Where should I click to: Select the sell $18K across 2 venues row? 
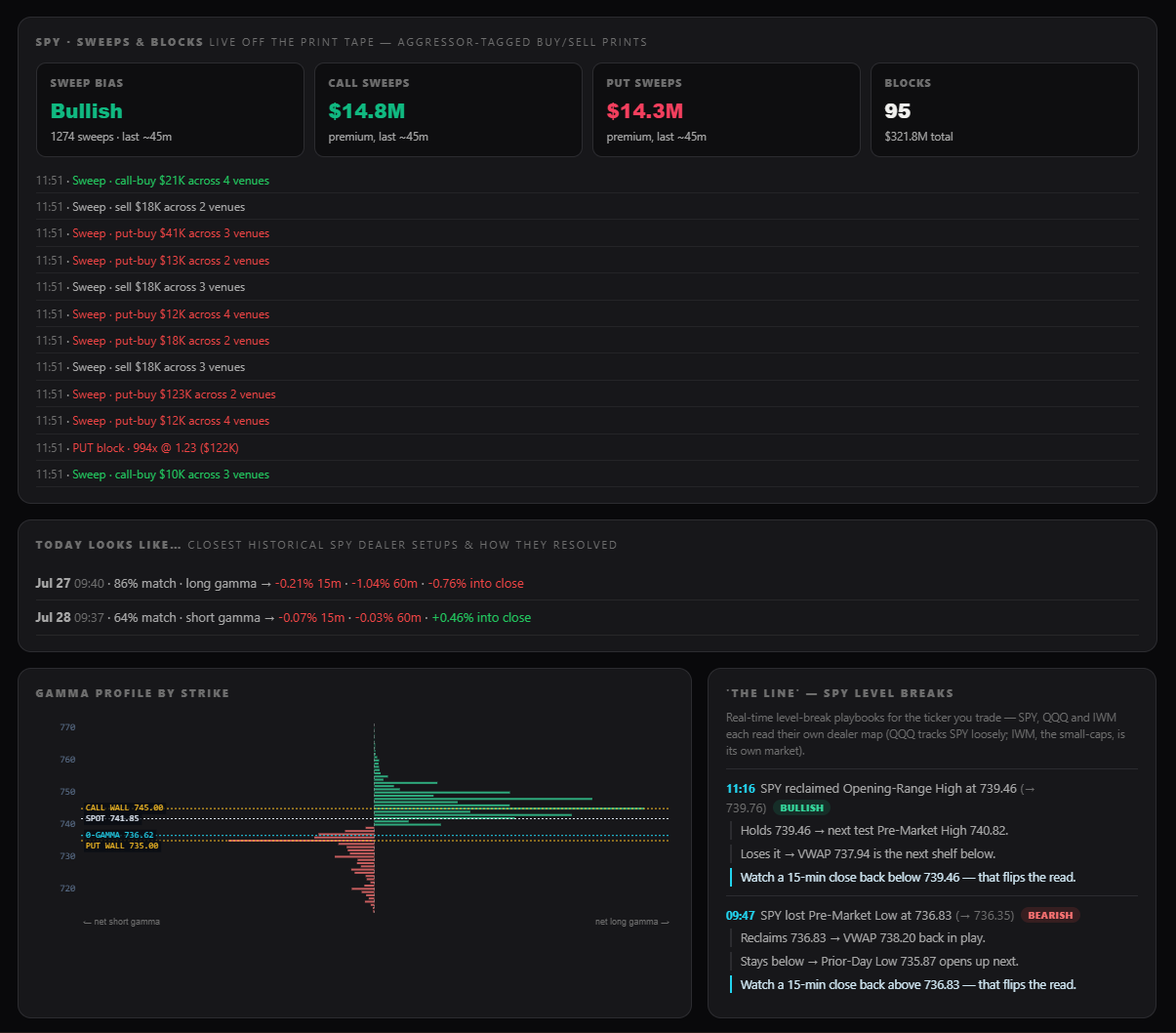coord(588,207)
